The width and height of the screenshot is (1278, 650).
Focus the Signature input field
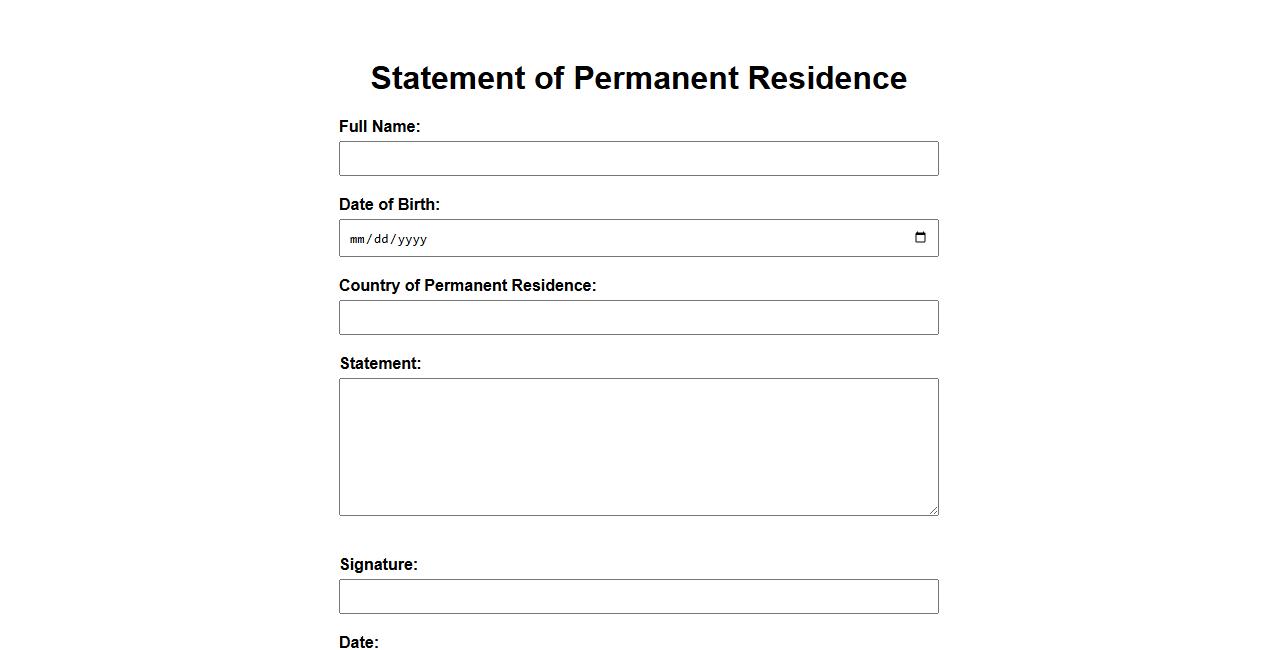click(638, 597)
